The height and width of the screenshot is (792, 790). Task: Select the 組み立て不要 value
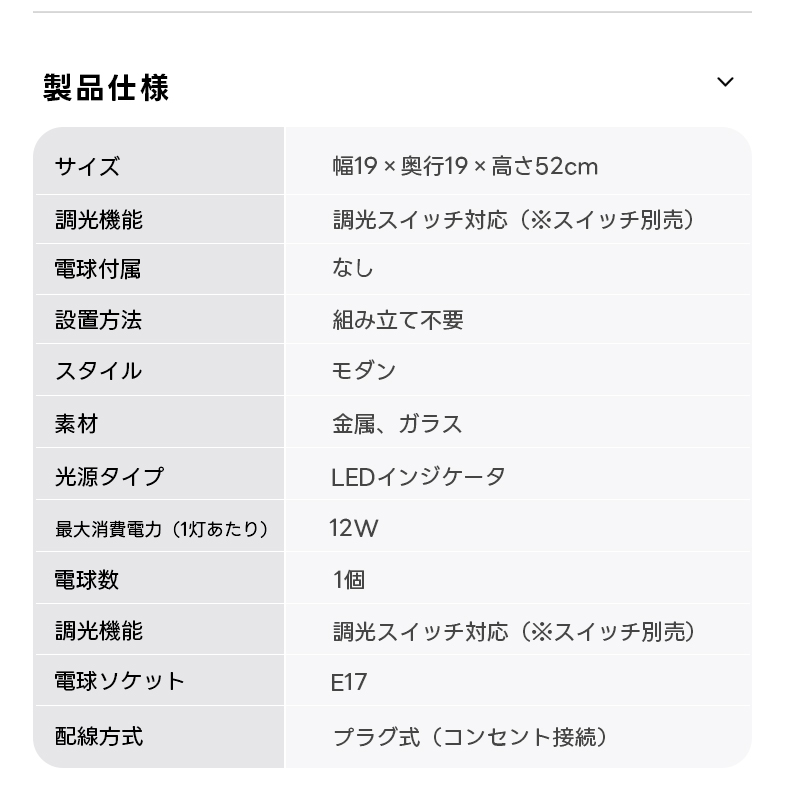[x=398, y=320]
